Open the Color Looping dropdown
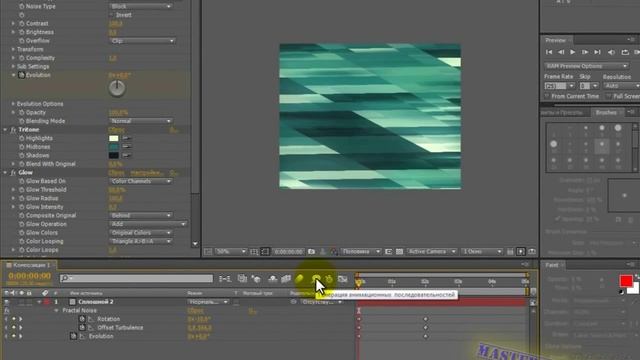Screen dimensions: 640x360 [141, 241]
